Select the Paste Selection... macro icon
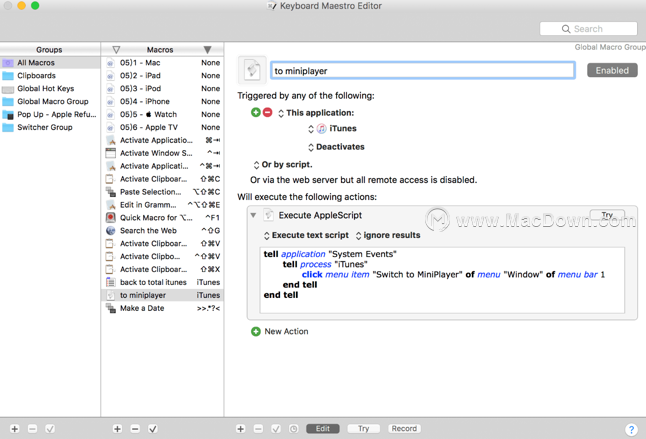The image size is (646, 439). pyautogui.click(x=110, y=192)
